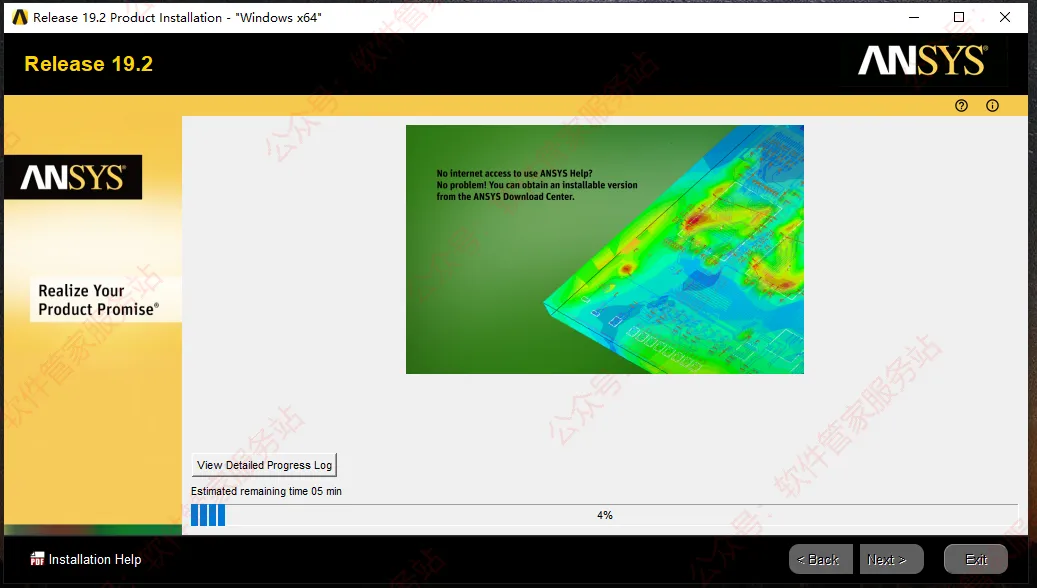Click 'Estimated remaining time 05 min' text
This screenshot has height=588, width=1037.
[x=267, y=491]
